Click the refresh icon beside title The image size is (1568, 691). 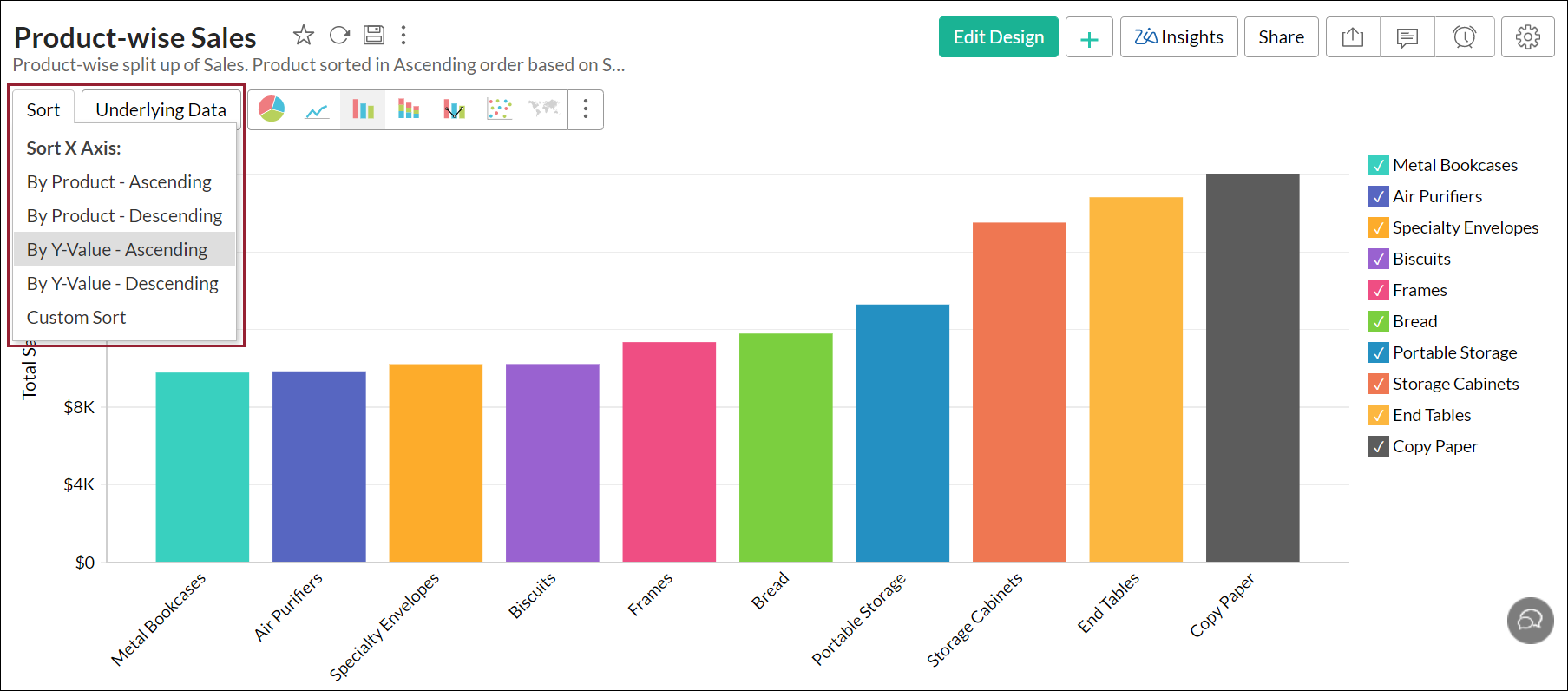339,36
